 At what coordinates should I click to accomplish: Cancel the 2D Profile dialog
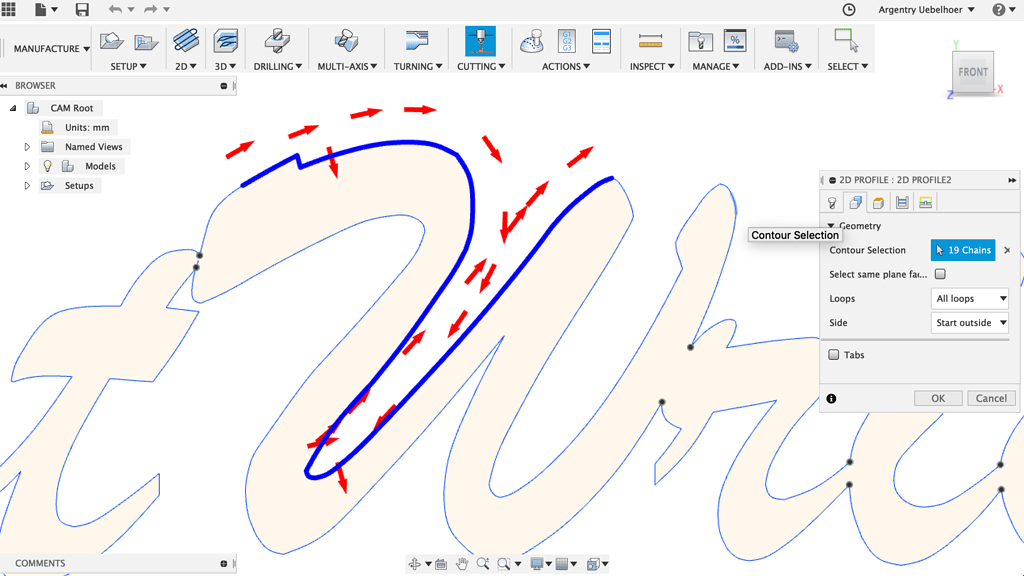pyautogui.click(x=991, y=398)
